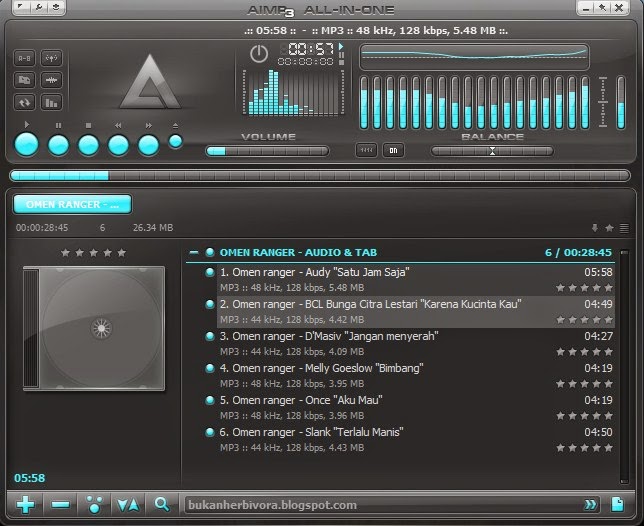644x526 pixels.
Task: Adjust the first equalizer band slider
Action: coord(364,103)
